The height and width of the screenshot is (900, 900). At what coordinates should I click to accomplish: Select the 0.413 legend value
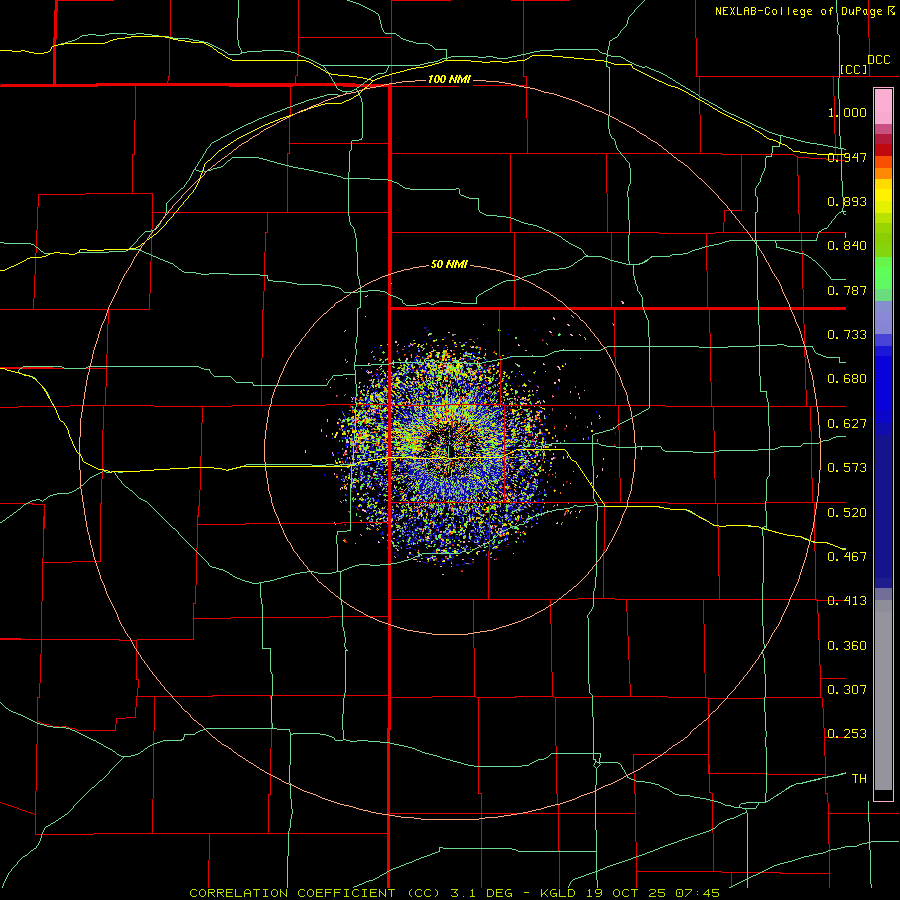847,601
